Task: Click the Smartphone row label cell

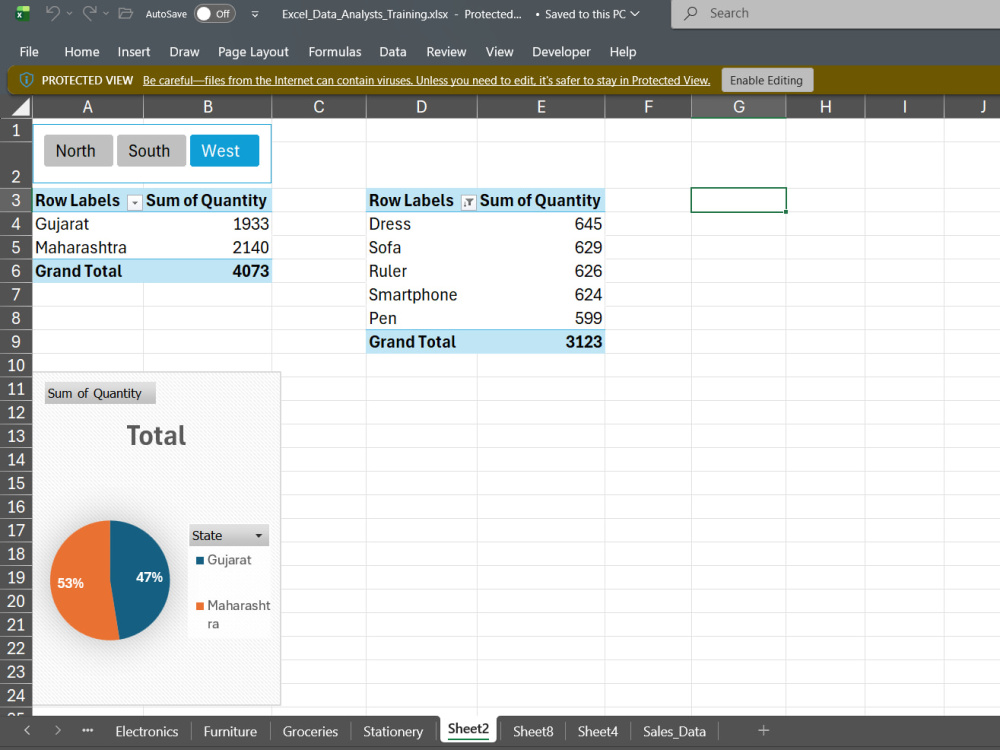Action: [x=422, y=295]
